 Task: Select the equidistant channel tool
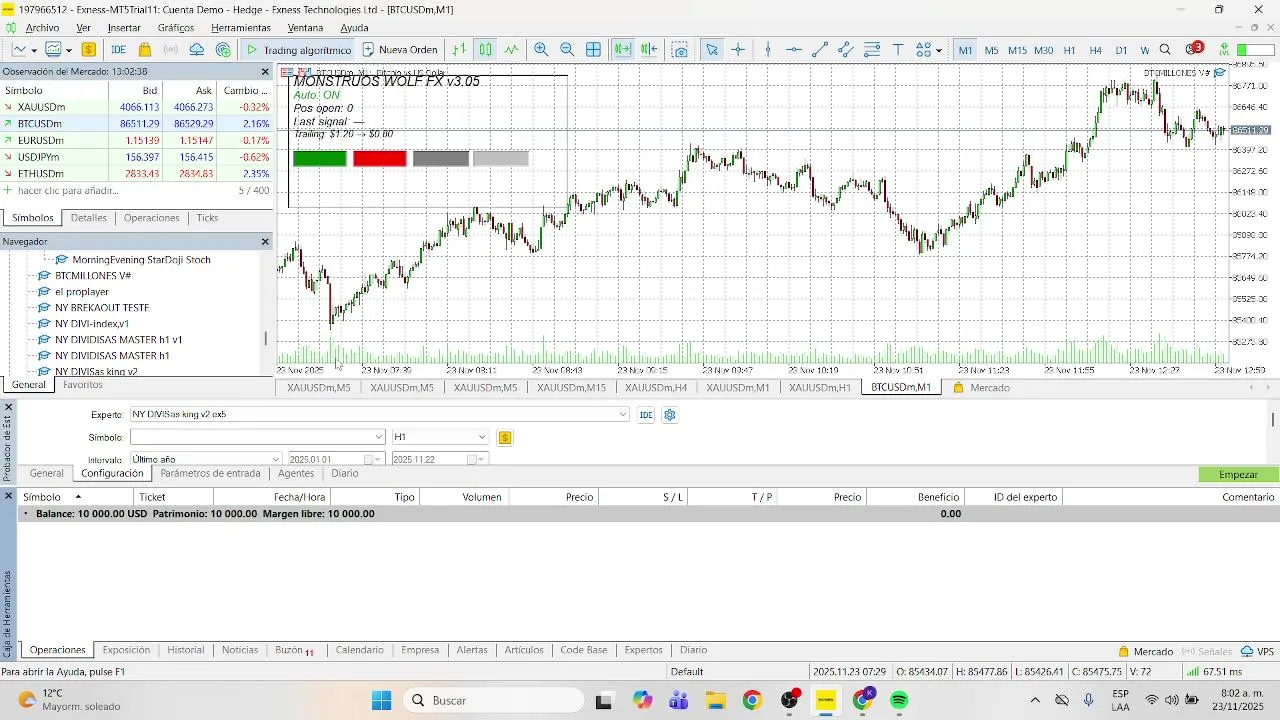click(846, 49)
